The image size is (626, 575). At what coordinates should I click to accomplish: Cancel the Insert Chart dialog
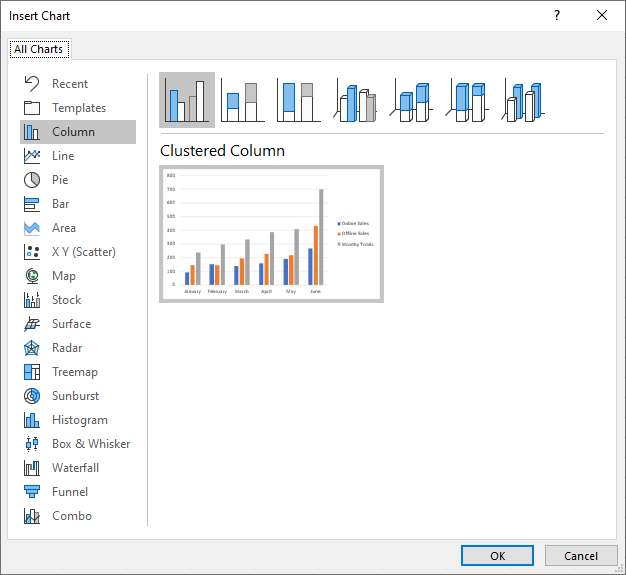tap(580, 556)
